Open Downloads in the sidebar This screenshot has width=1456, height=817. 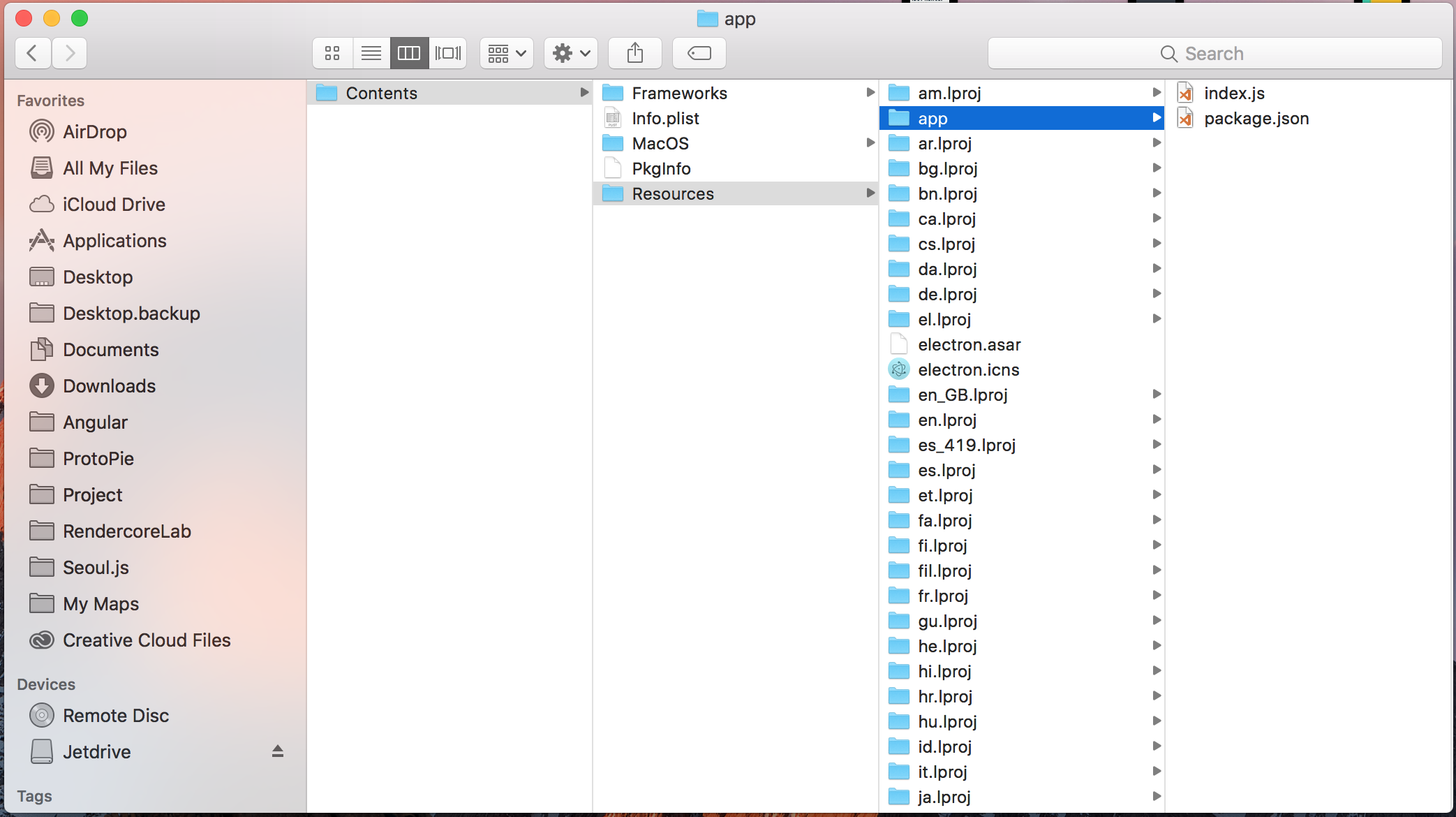click(x=109, y=386)
